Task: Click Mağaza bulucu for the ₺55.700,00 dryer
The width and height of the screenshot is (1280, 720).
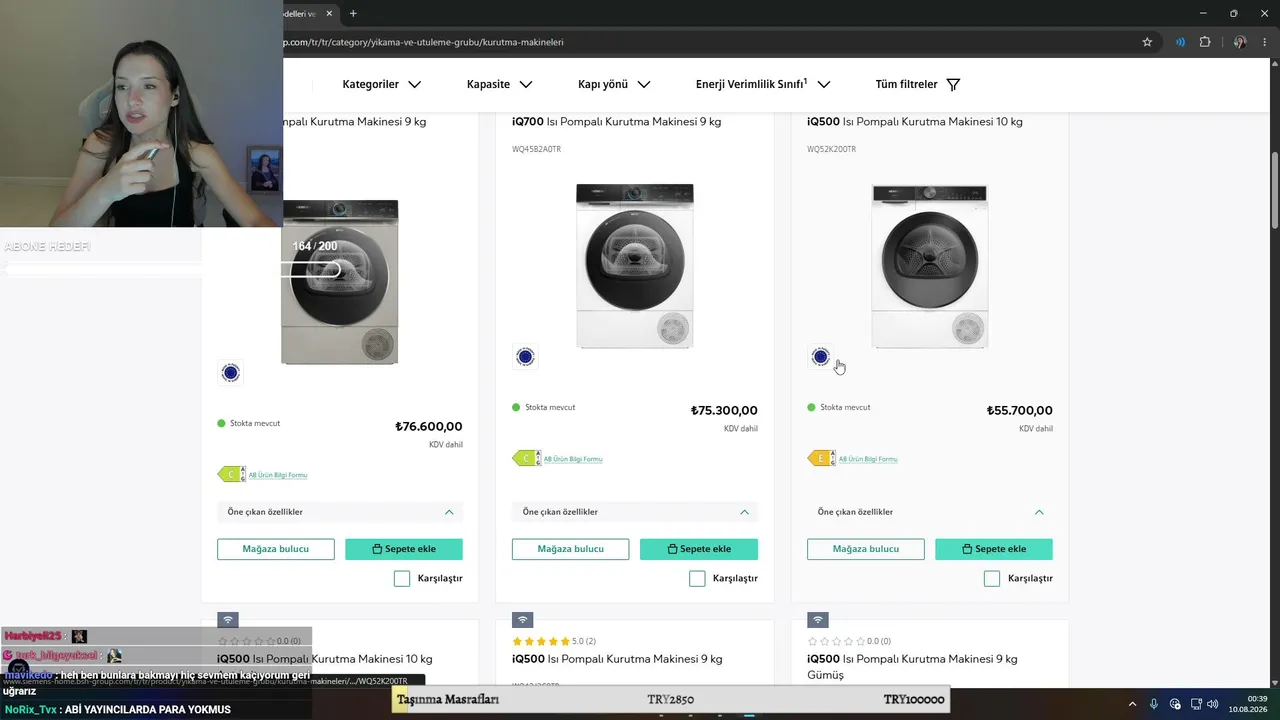Action: 866,549
